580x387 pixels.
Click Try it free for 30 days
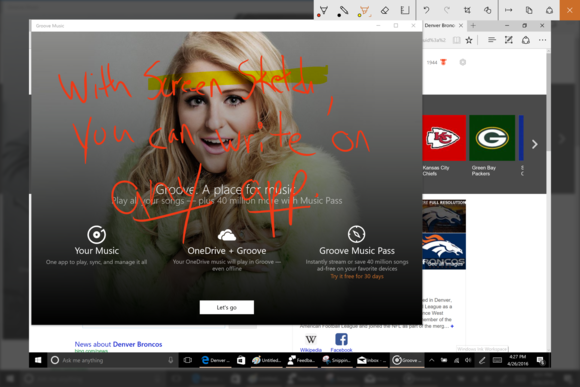tap(357, 276)
